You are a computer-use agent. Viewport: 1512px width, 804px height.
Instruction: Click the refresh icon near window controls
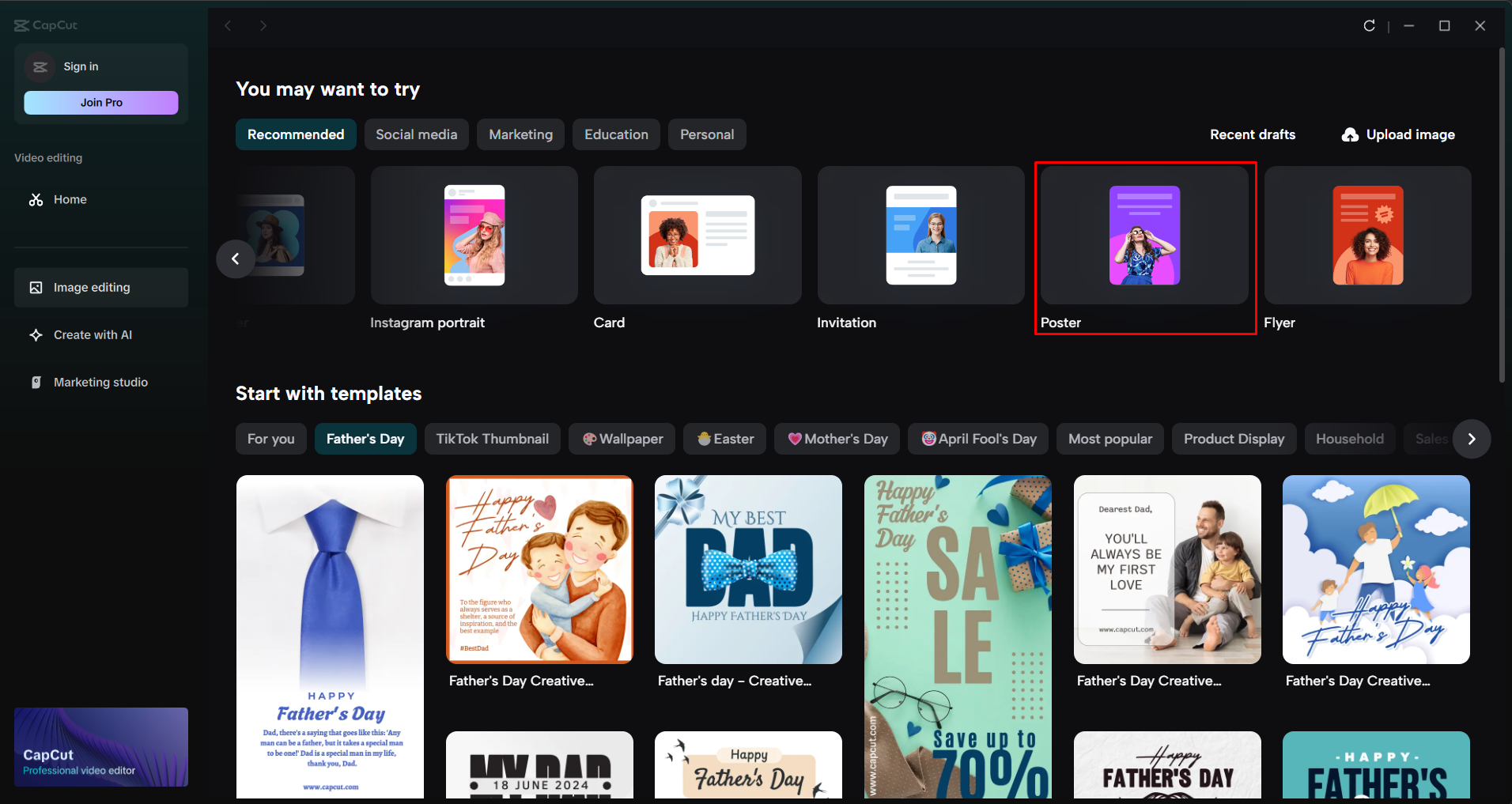pyautogui.click(x=1370, y=25)
